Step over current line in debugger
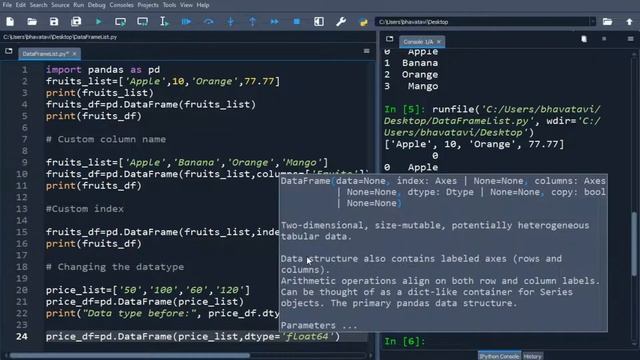Viewport: 640px width, 360px height. [x=209, y=22]
